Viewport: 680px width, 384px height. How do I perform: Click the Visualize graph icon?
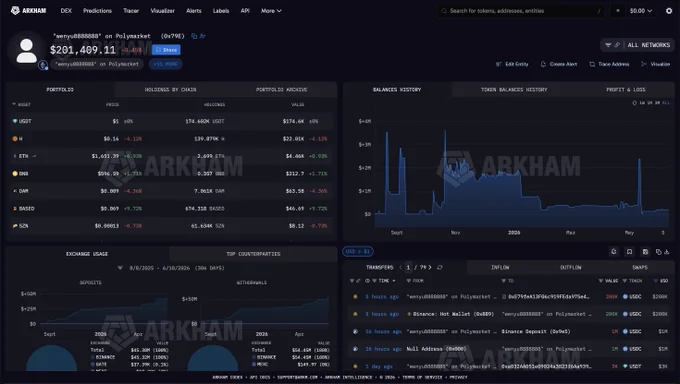point(644,64)
